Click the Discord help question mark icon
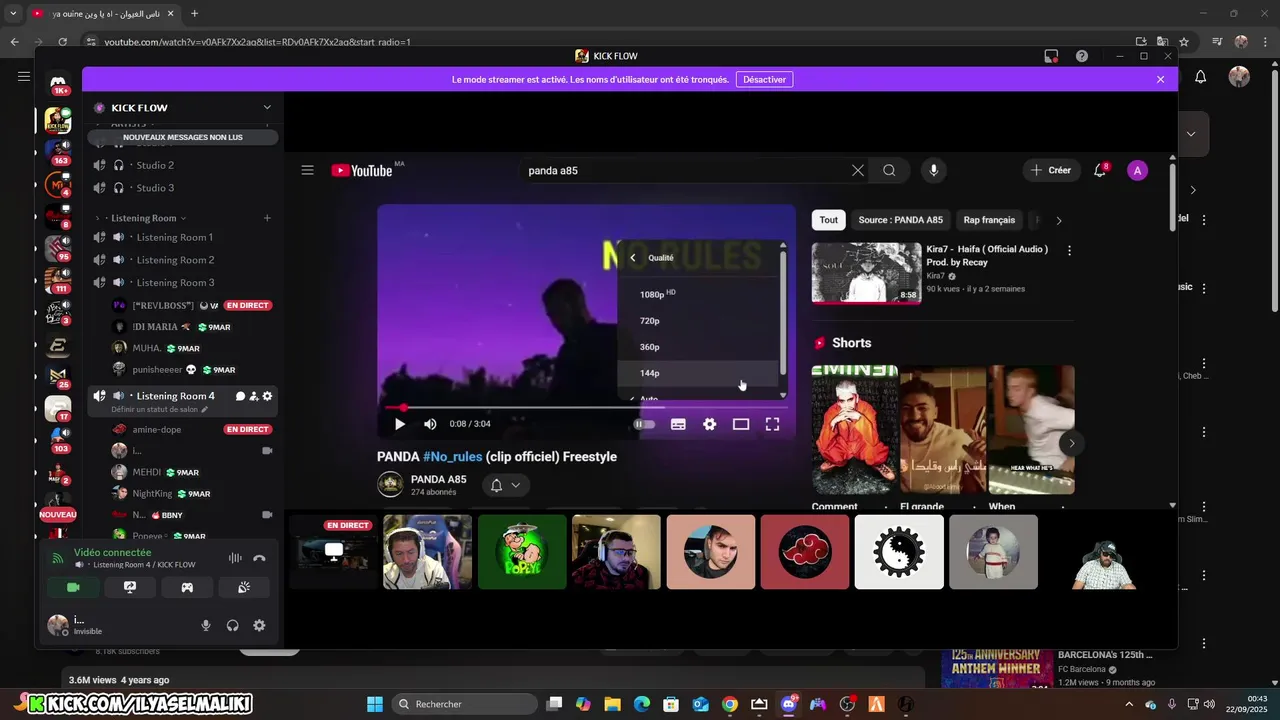This screenshot has width=1280, height=720. coord(1082,56)
